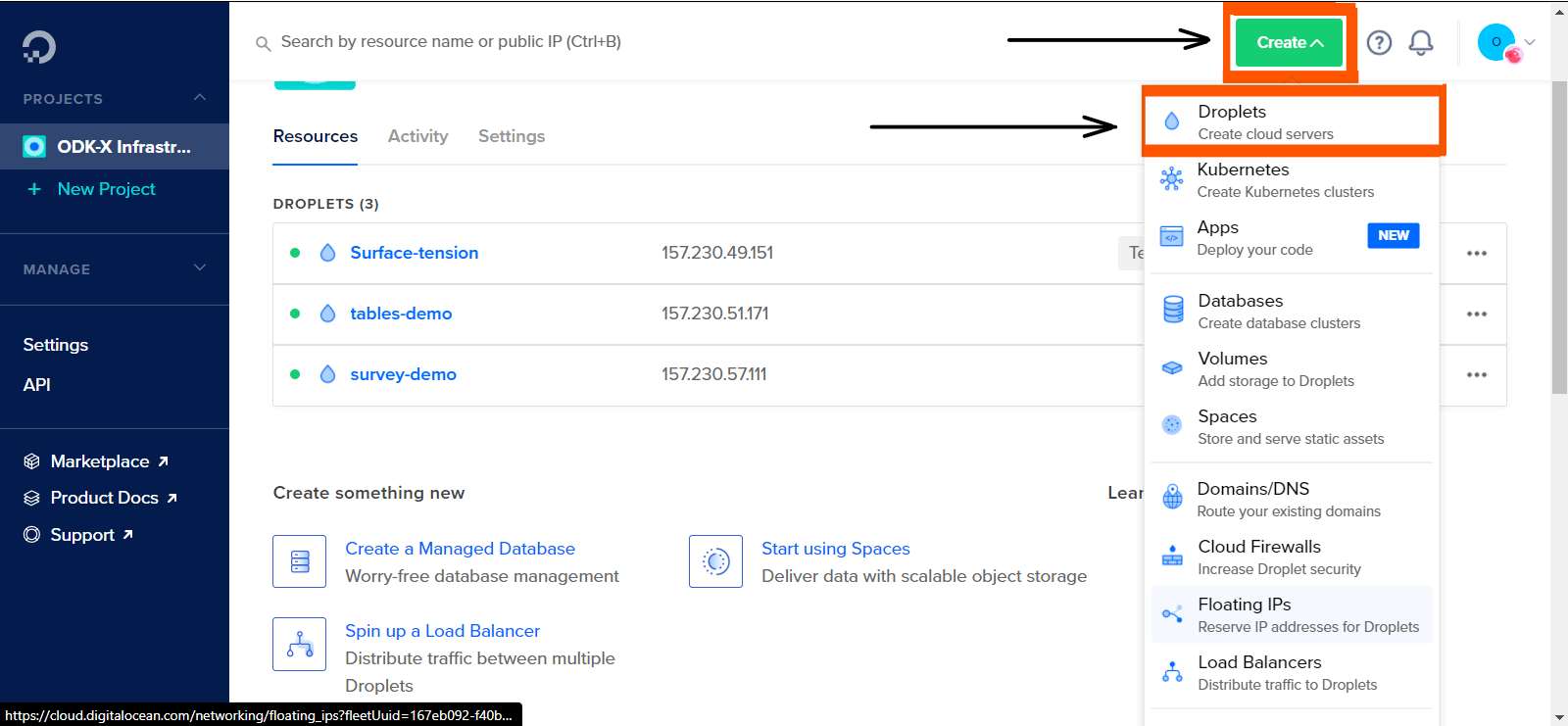Select Apps in the Create menu
Screen dimensions: 1568x726
point(1292,237)
